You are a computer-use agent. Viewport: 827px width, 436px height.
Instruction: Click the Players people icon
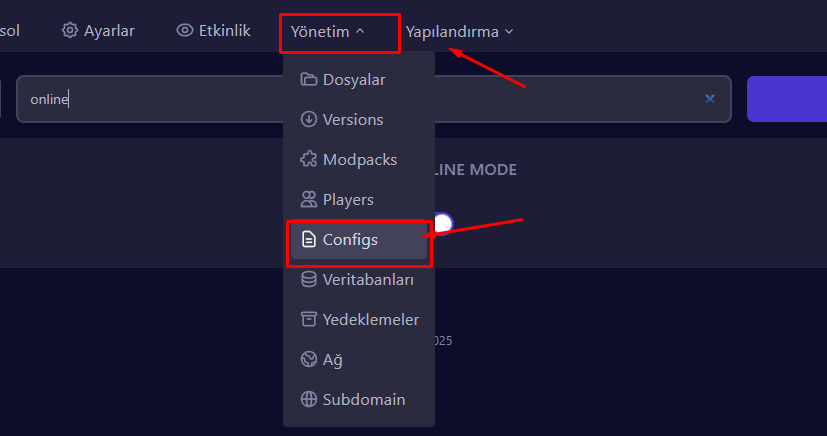pyautogui.click(x=308, y=200)
